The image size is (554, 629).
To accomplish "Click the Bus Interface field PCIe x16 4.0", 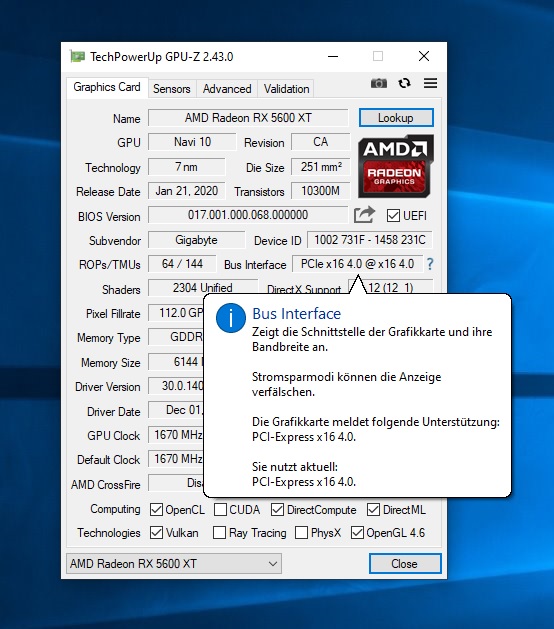I will click(x=357, y=264).
